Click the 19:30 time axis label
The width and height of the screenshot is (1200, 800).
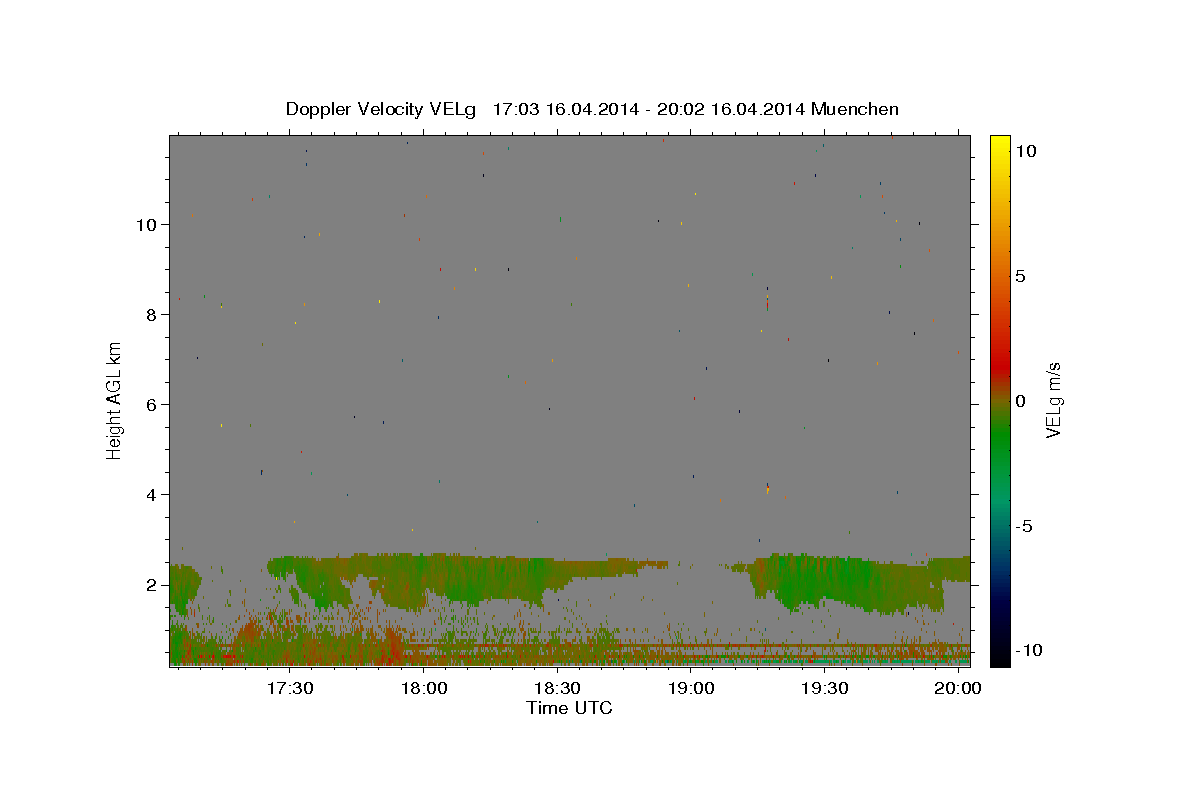pos(825,689)
